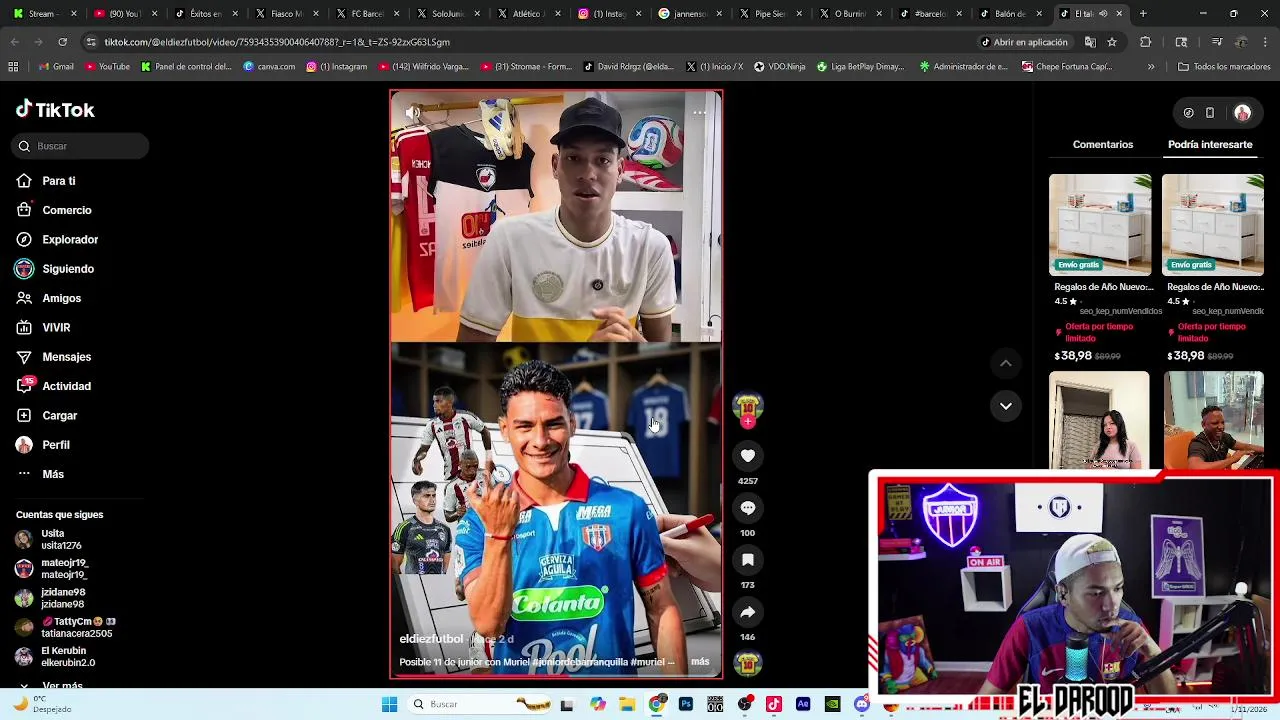Mute the video with speaker icon

tap(412, 113)
